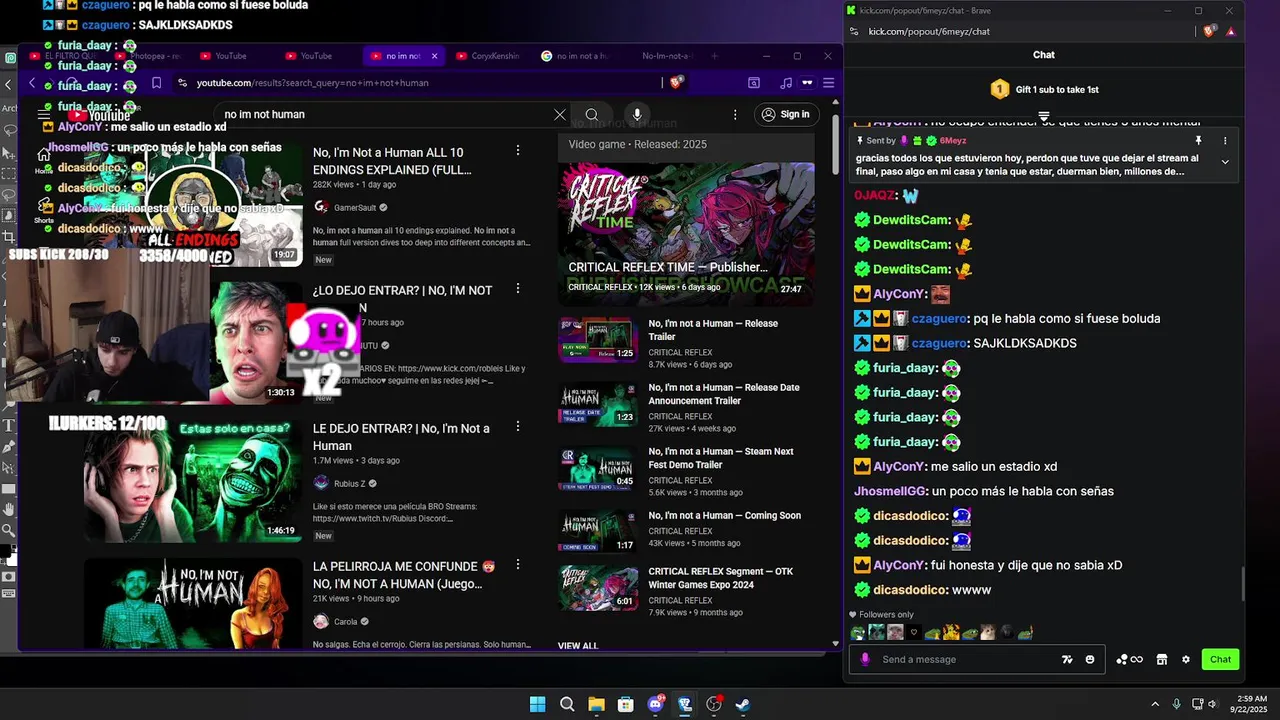Click the YouTube Sign in button
1280x720 pixels.
tap(785, 115)
